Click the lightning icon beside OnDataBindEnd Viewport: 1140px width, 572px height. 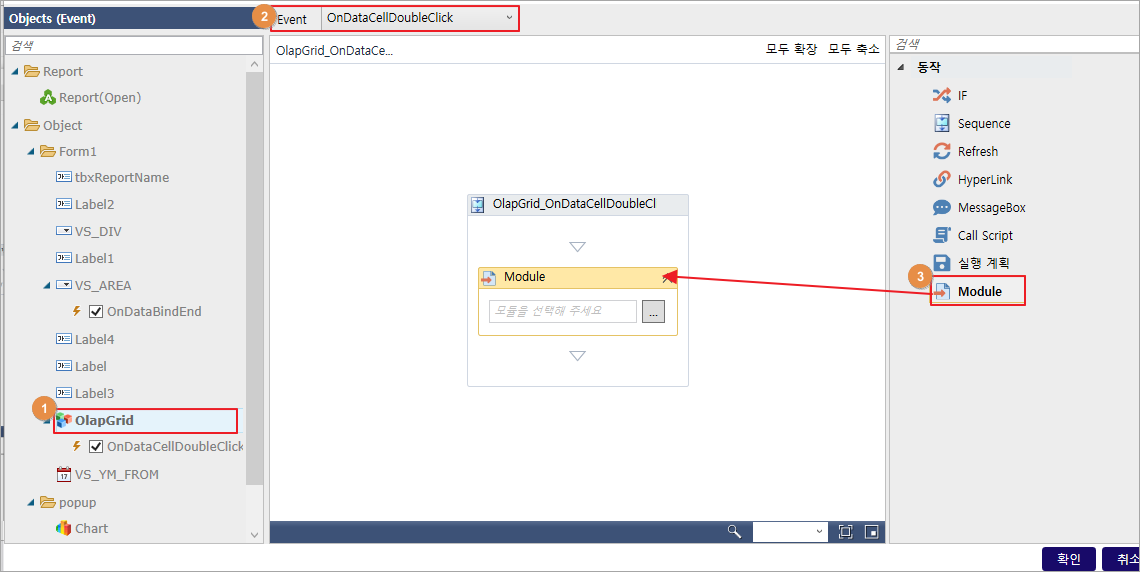coord(76,311)
